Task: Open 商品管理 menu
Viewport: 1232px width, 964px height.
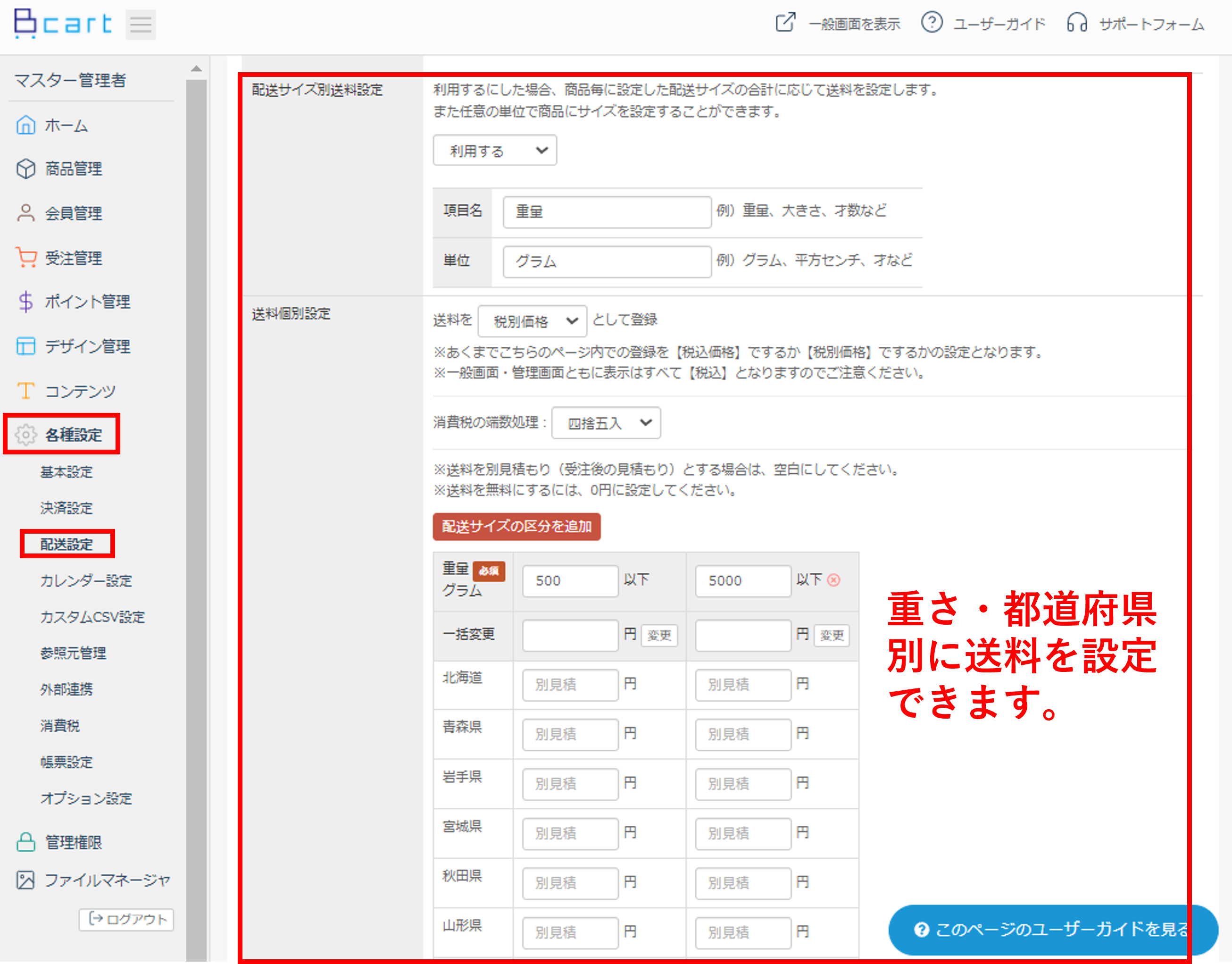Action: pyautogui.click(x=73, y=169)
